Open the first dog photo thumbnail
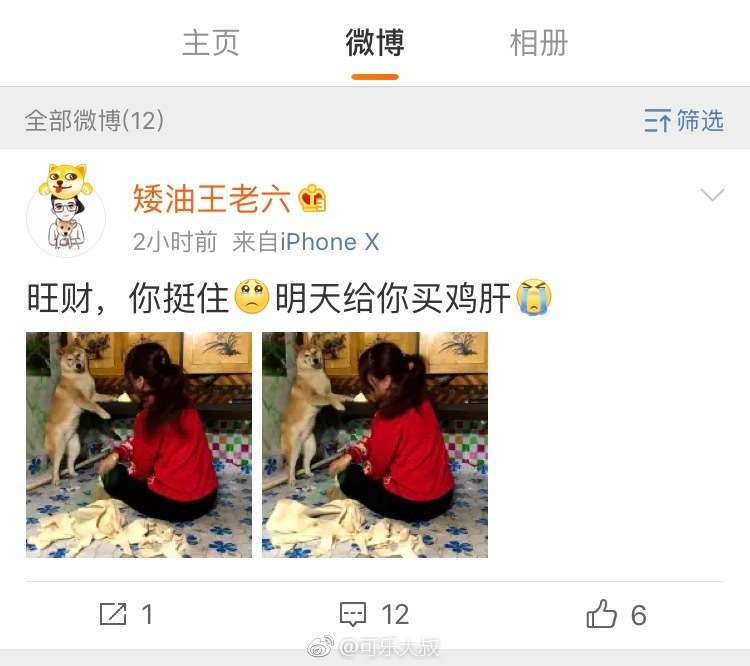Image resolution: width=750 pixels, height=666 pixels. (x=139, y=445)
